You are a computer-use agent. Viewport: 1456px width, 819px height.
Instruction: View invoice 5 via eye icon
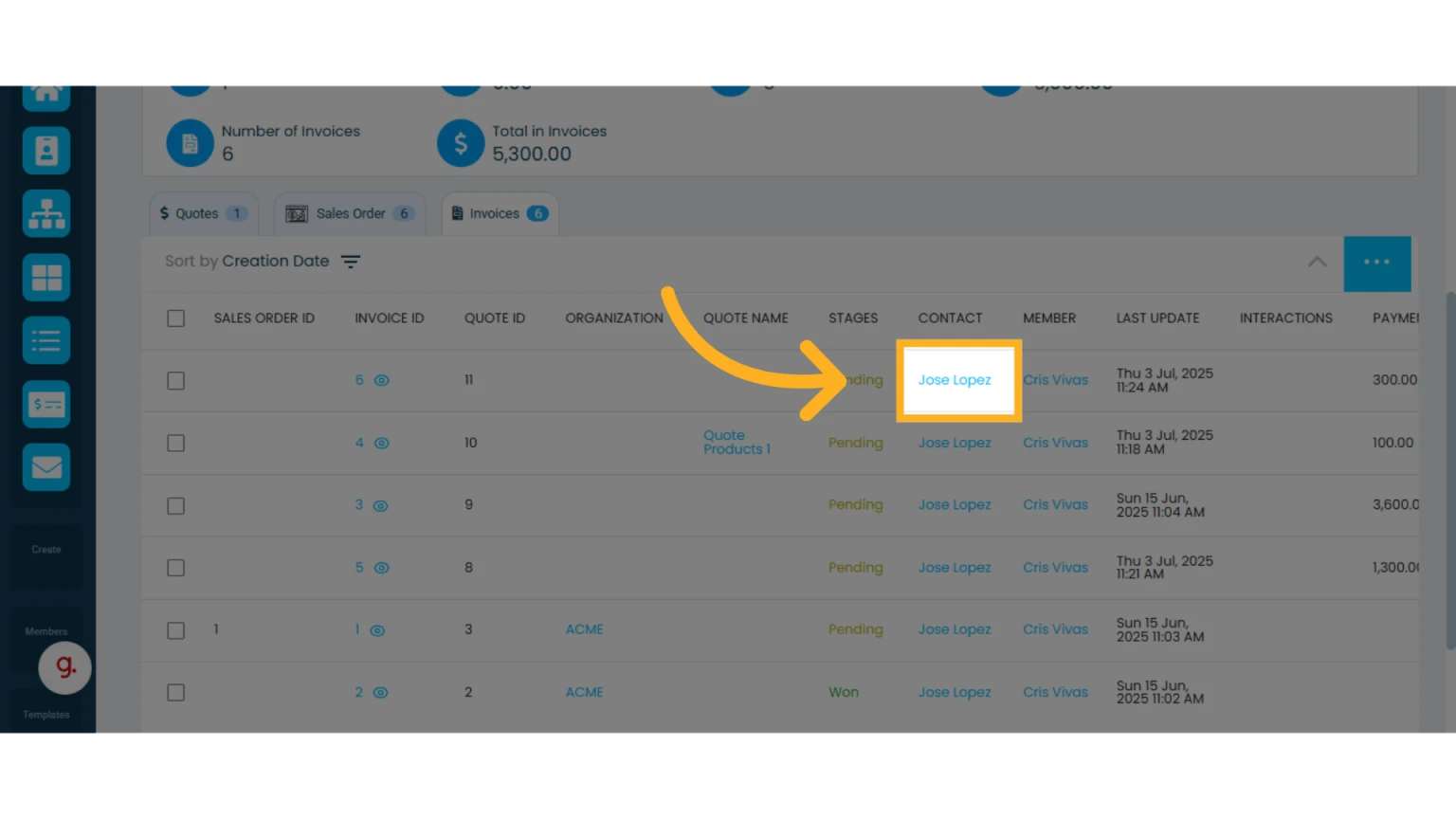coord(382,568)
